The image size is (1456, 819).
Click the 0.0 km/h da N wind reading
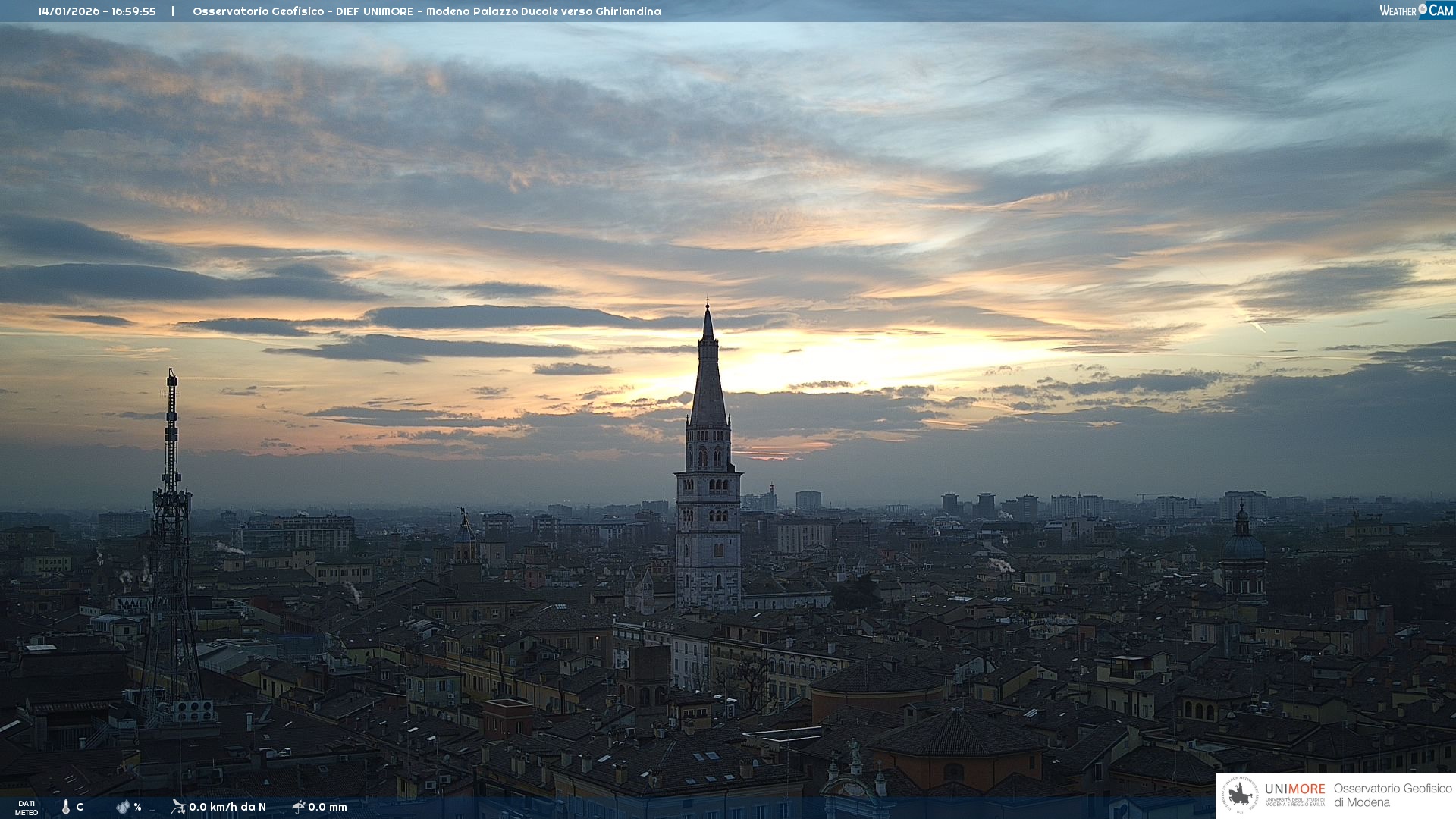(227, 807)
